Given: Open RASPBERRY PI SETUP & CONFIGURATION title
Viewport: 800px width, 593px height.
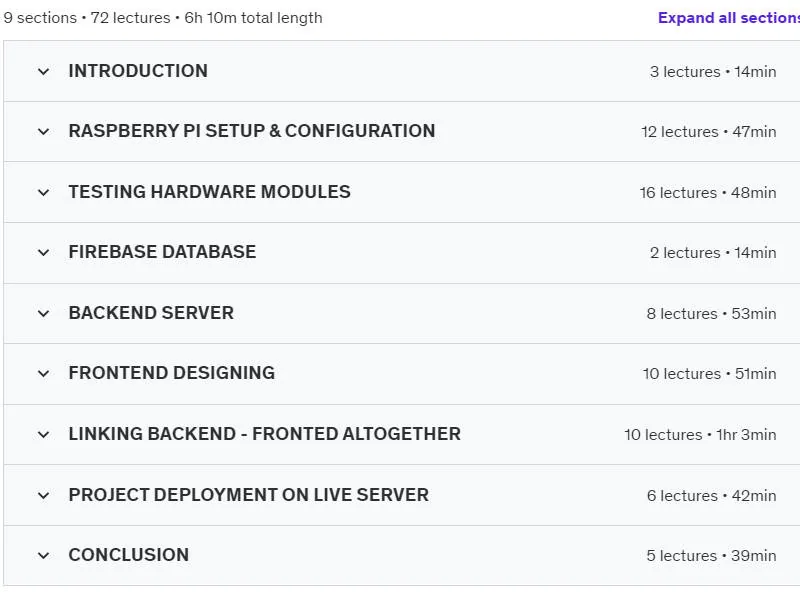Looking at the screenshot, I should coord(252,131).
